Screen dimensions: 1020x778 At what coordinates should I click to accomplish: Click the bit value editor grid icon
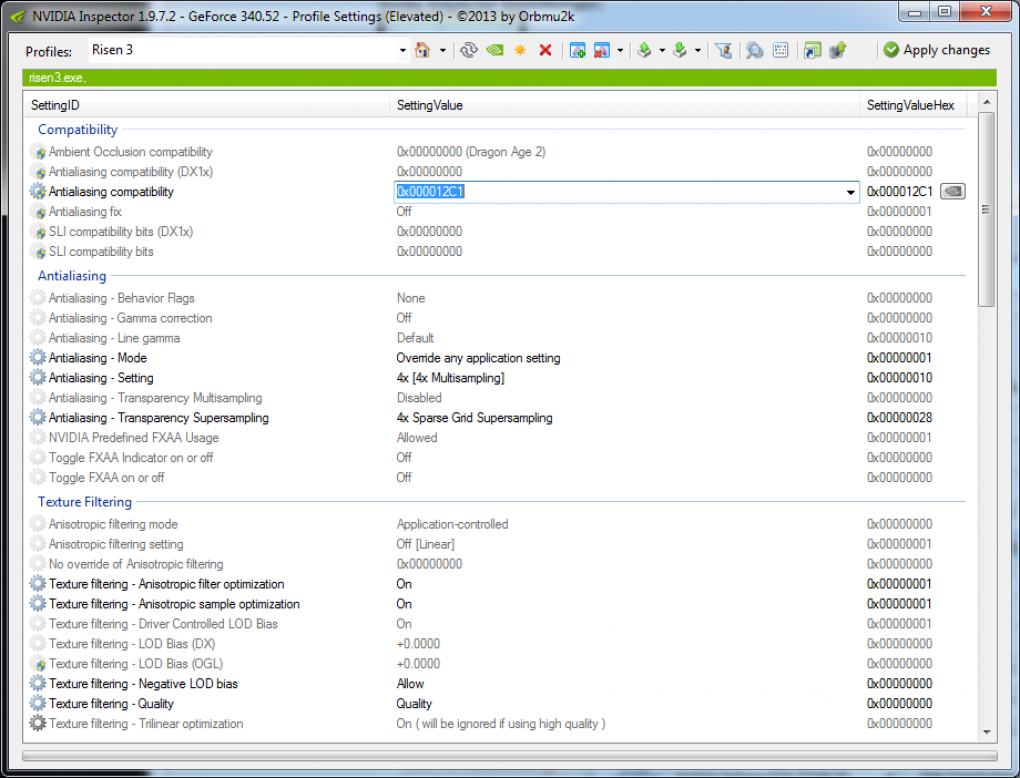[781, 50]
